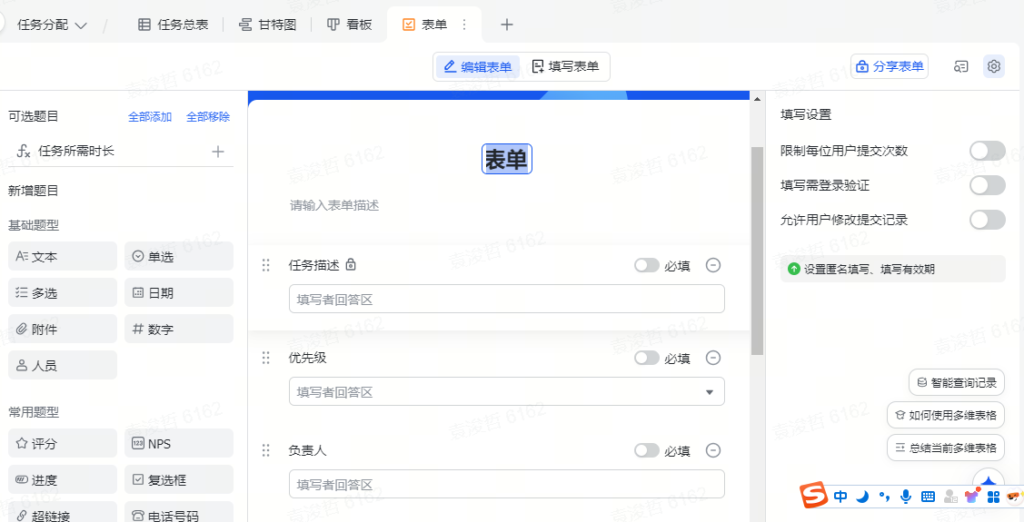Open the 任务分配 dropdown
Image resolution: width=1024 pixels, height=522 pixels.
coord(52,24)
